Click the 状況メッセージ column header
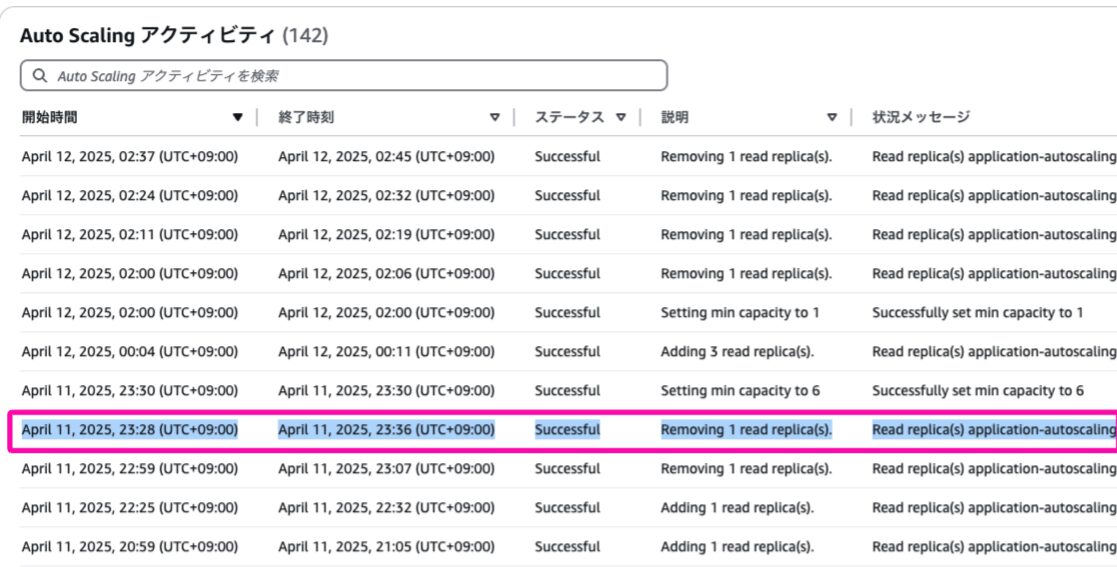The image size is (1117, 567). 921,117
